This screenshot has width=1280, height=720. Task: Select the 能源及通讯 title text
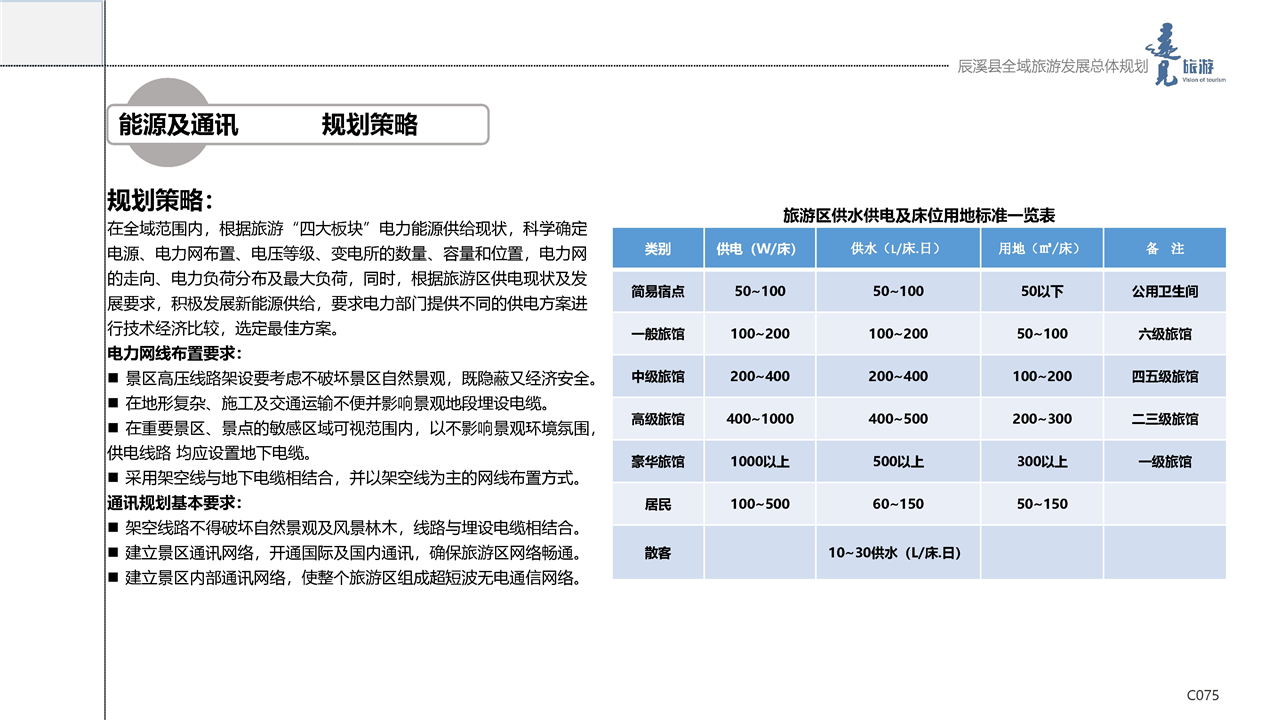click(178, 125)
